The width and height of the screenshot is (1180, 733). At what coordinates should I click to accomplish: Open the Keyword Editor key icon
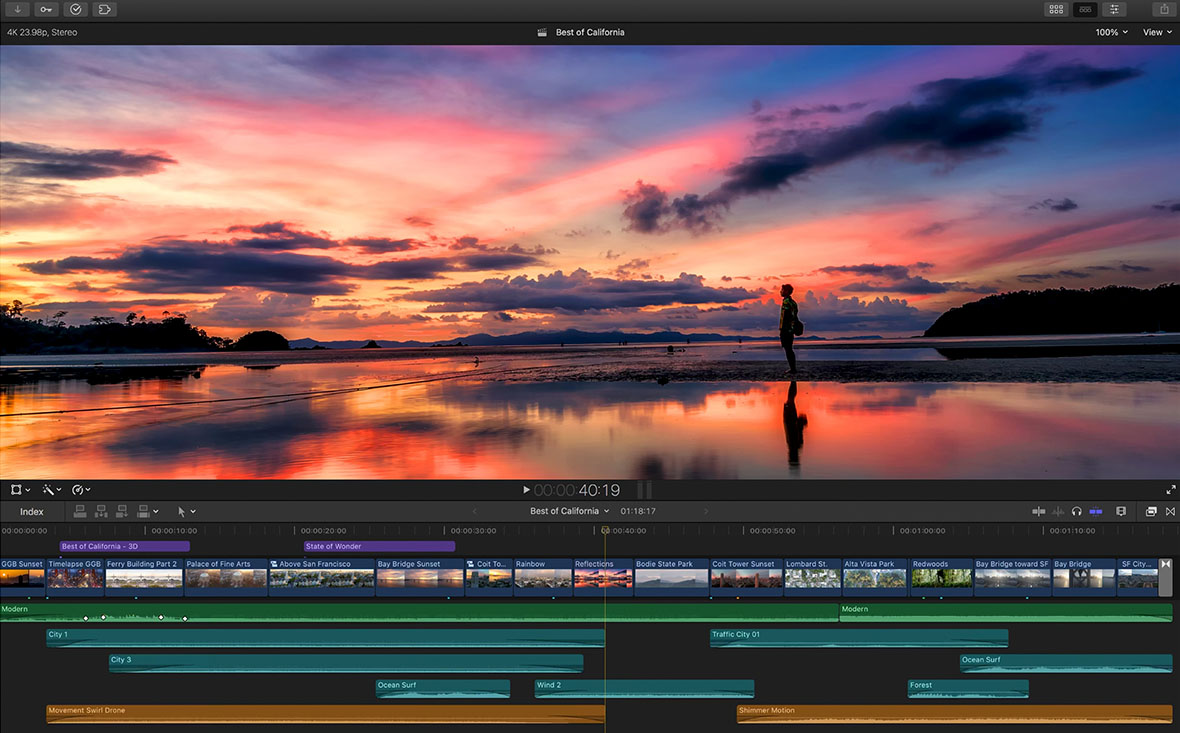point(45,9)
